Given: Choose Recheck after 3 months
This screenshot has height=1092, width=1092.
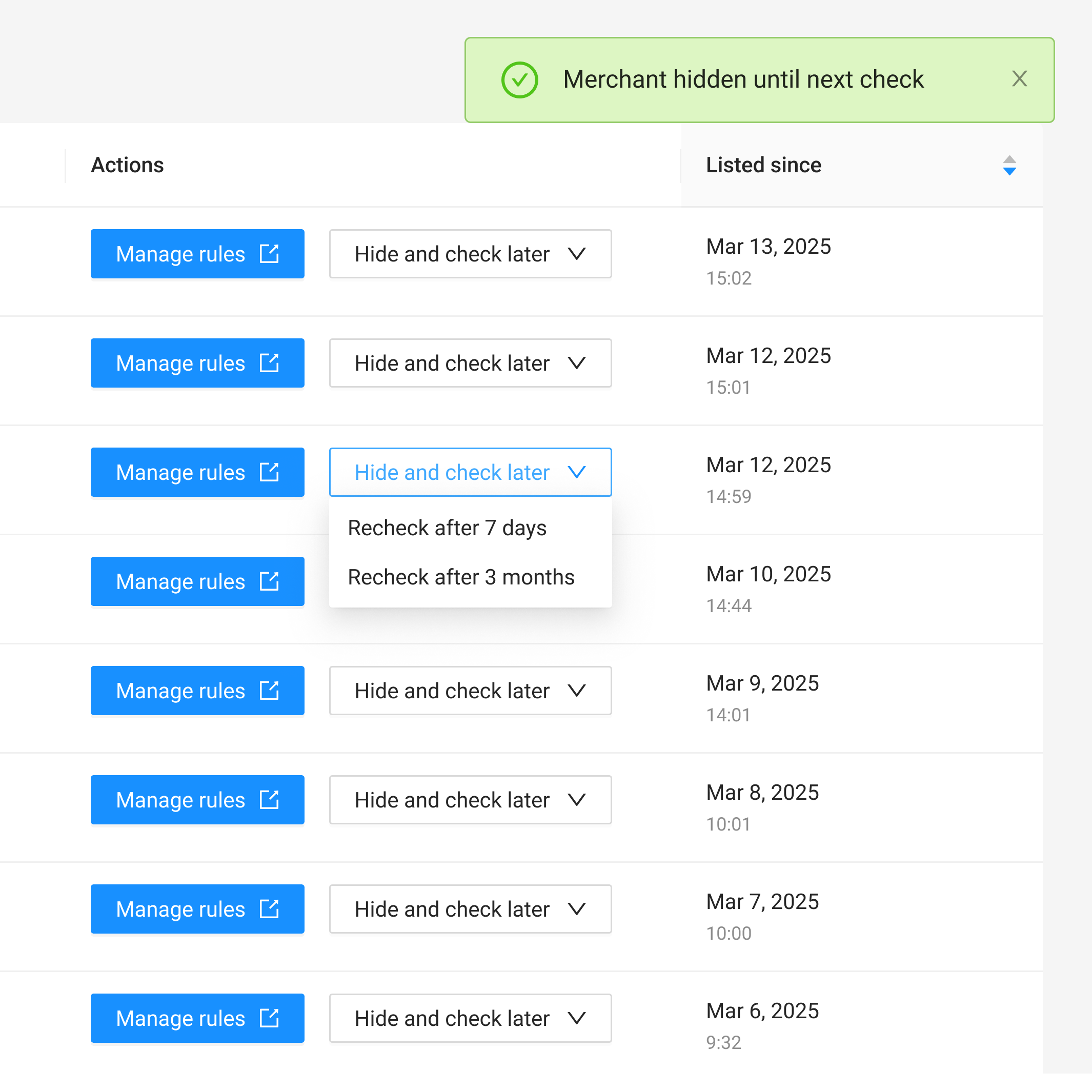Looking at the screenshot, I should [x=470, y=577].
